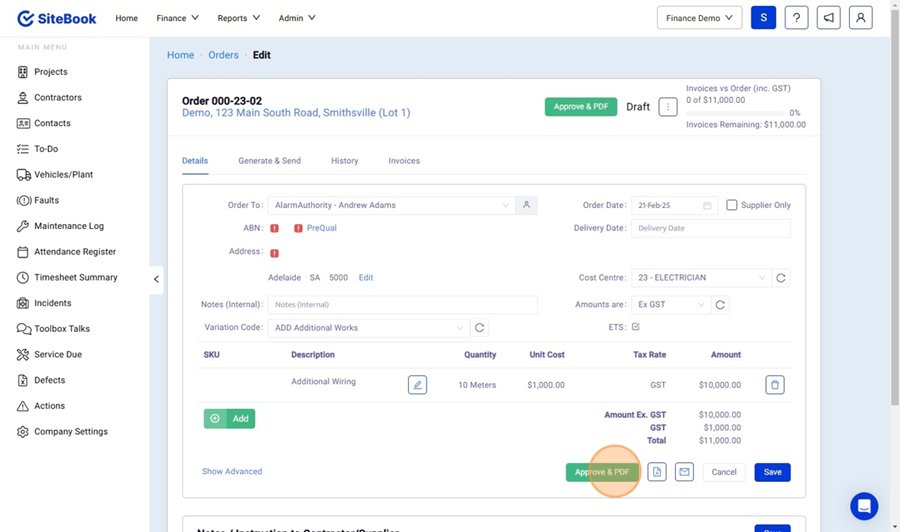Click the megaphone announcements icon in header

tap(828, 18)
